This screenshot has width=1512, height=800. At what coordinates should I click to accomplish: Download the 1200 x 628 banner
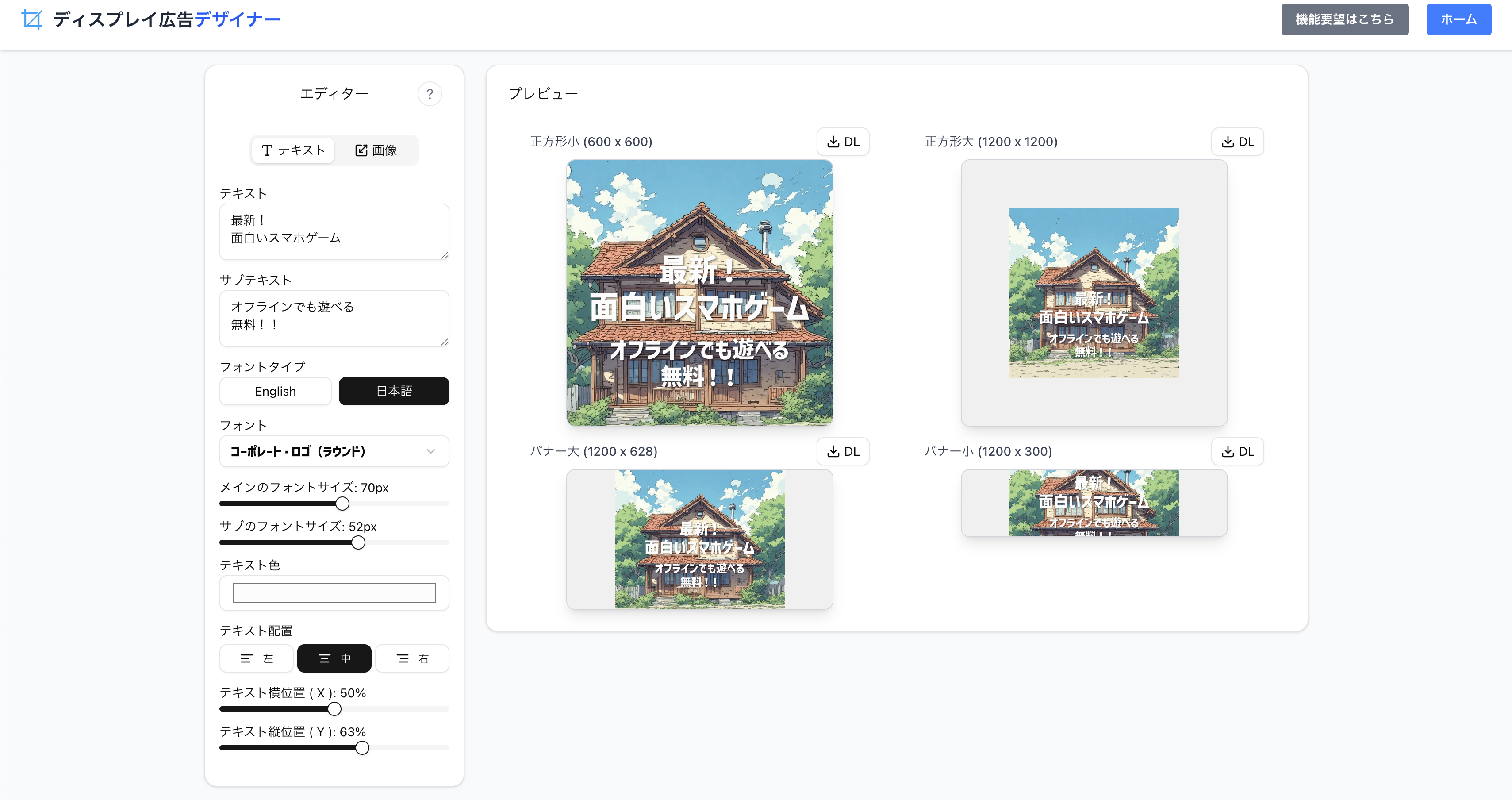click(842, 451)
